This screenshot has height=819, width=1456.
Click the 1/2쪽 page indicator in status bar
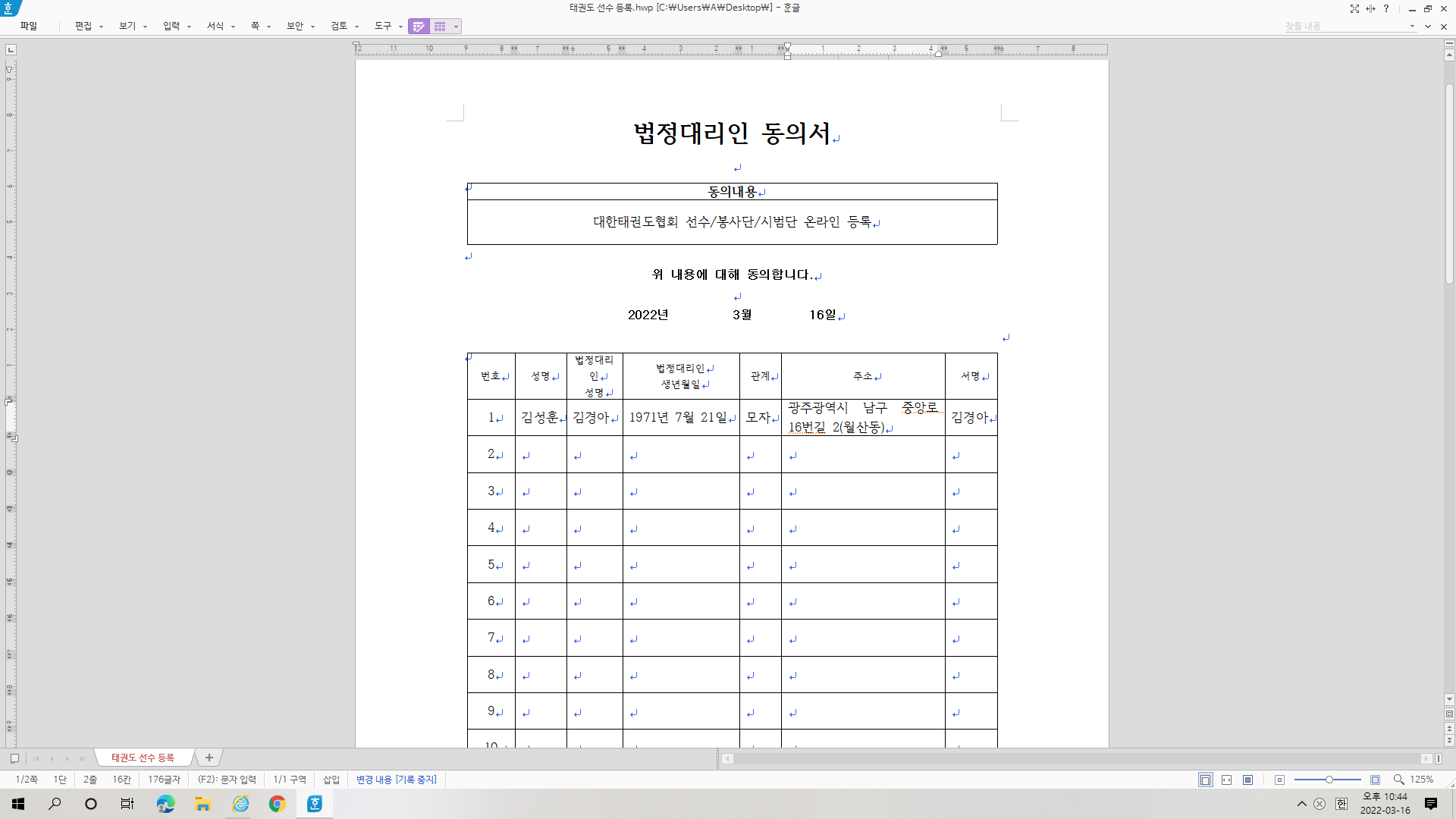click(27, 780)
